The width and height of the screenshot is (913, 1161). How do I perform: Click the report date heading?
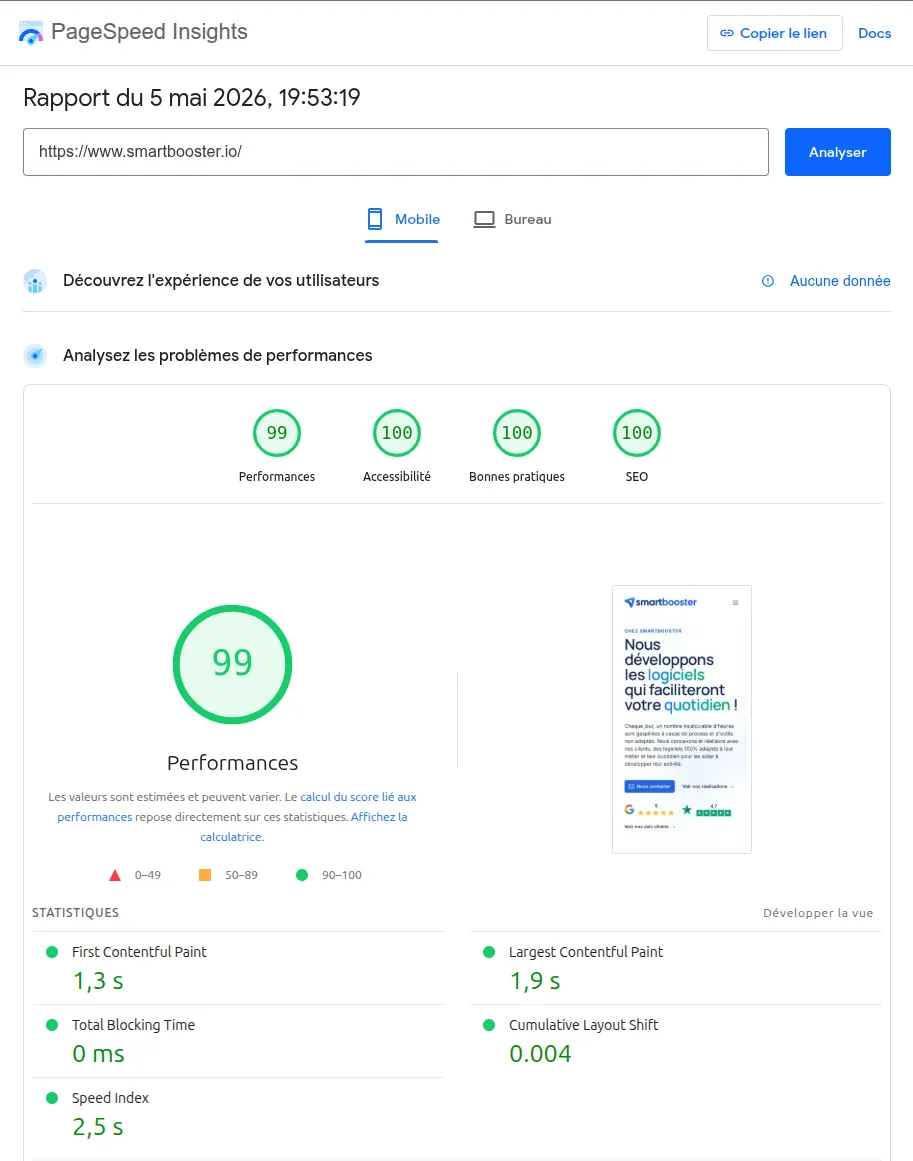pos(192,97)
